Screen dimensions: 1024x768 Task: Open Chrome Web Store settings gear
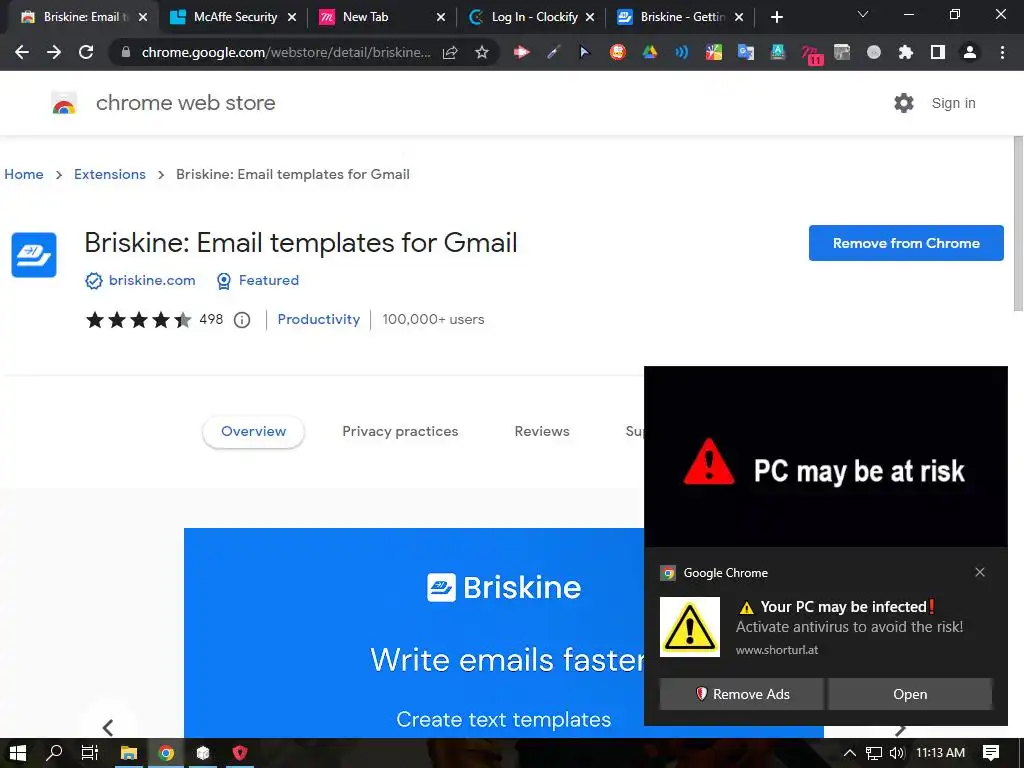point(904,103)
